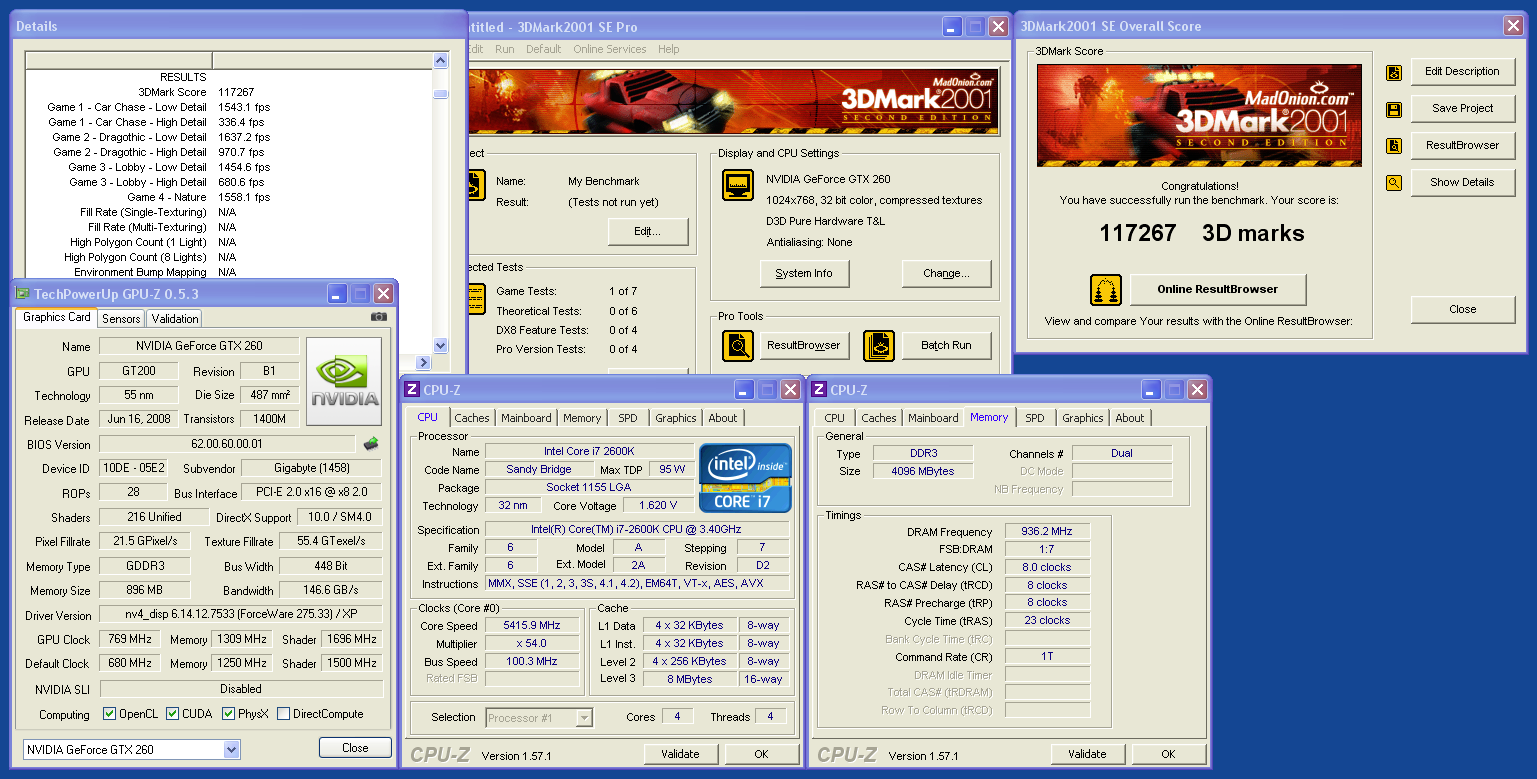Switch to the Sensors tab in GPU-Z

click(x=121, y=319)
